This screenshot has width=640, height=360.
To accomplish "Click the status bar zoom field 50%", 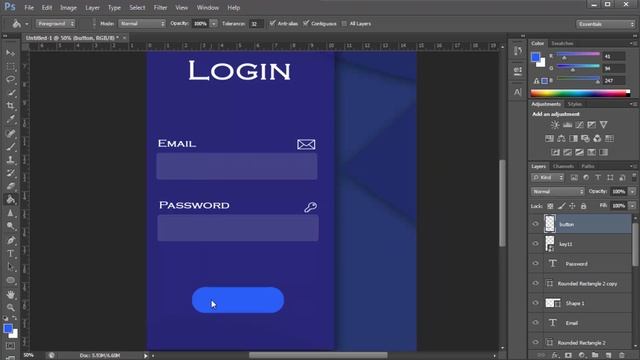I will [29, 356].
